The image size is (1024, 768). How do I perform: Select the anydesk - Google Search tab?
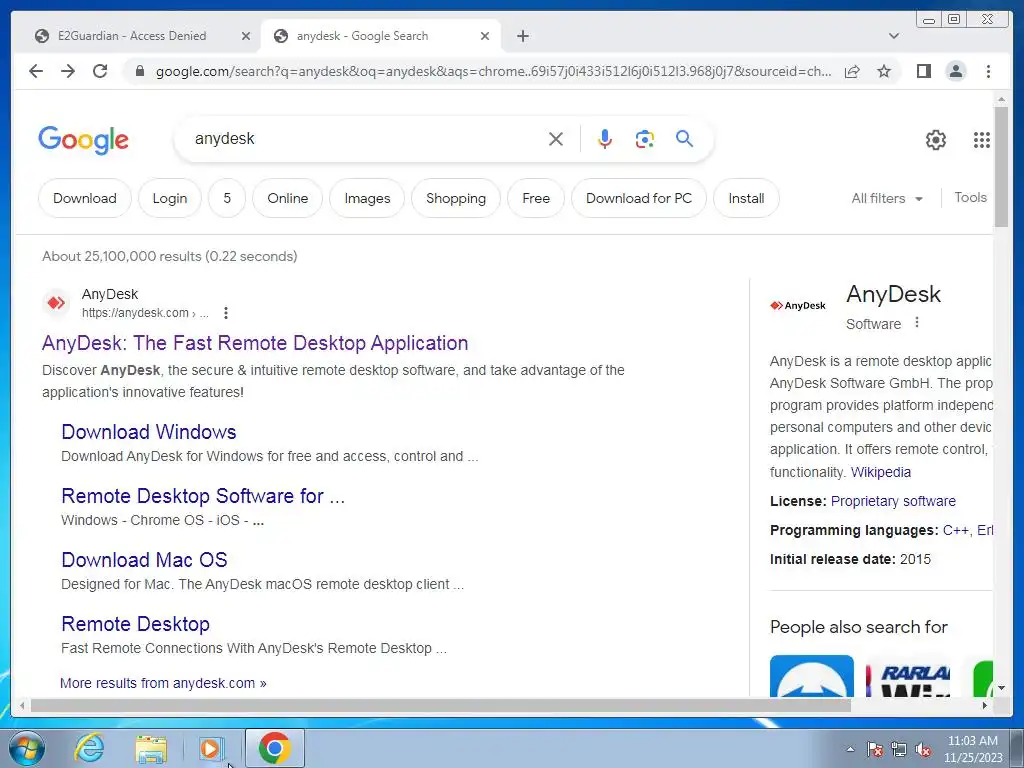[x=362, y=36]
